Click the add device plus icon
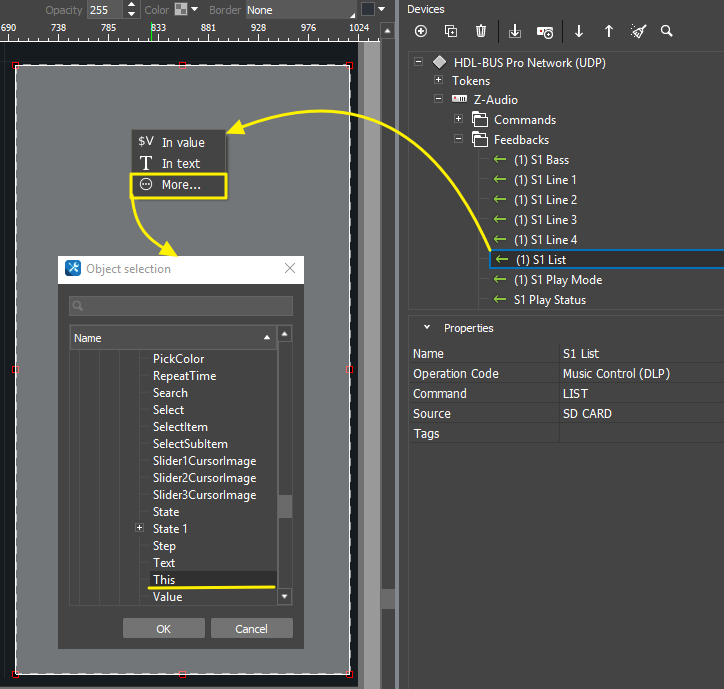 pos(421,31)
